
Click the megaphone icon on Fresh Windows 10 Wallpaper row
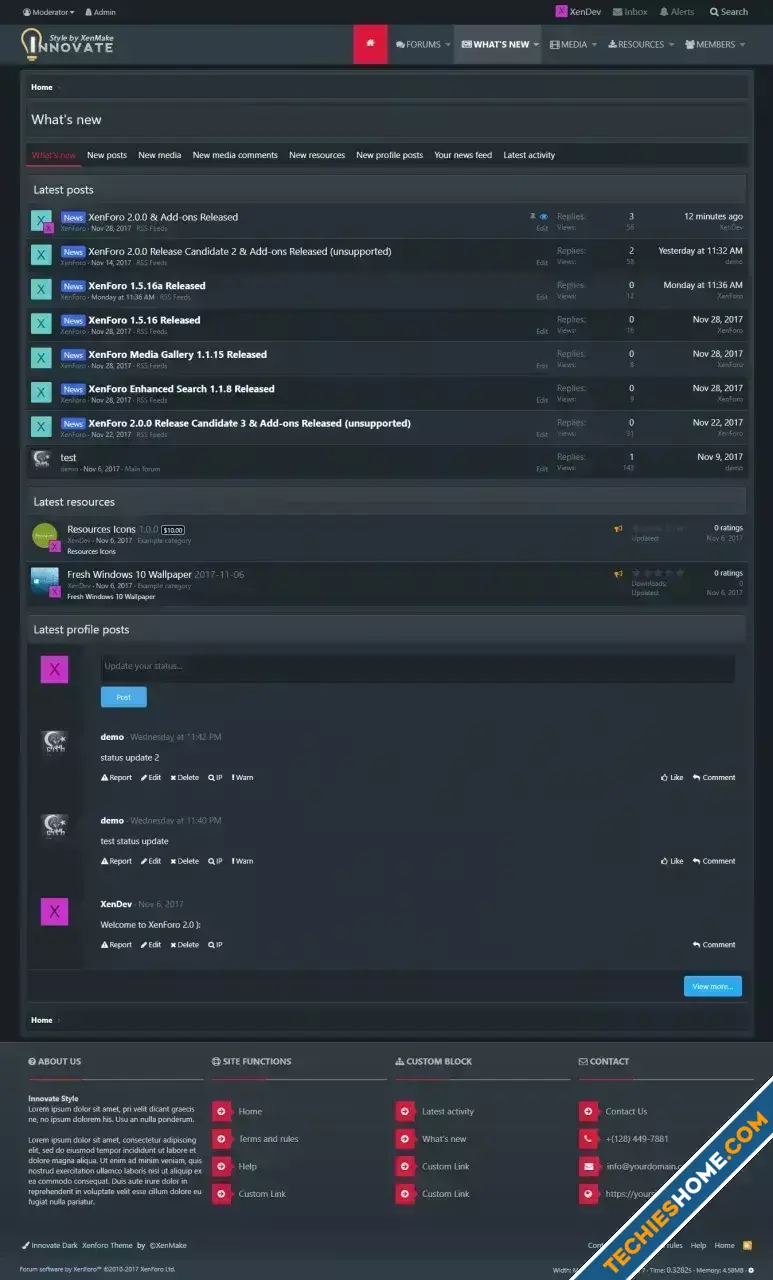tap(619, 574)
